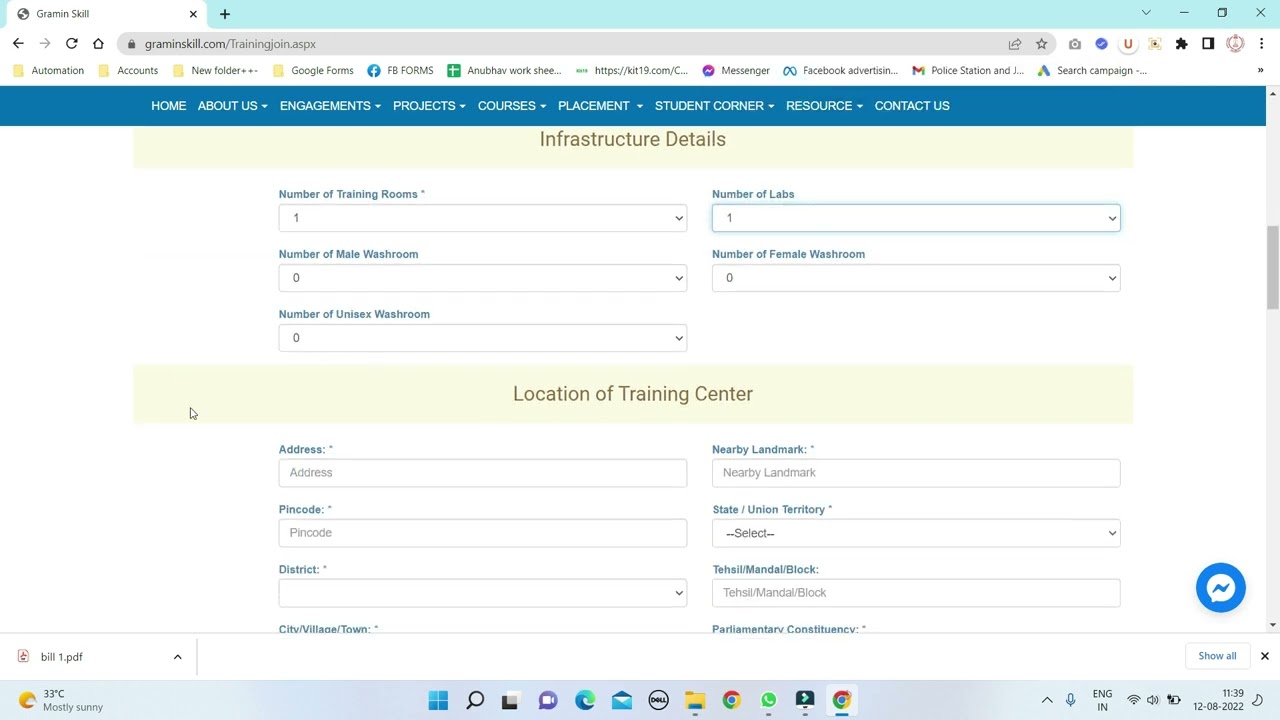Open taskbar Search

[x=475, y=700]
